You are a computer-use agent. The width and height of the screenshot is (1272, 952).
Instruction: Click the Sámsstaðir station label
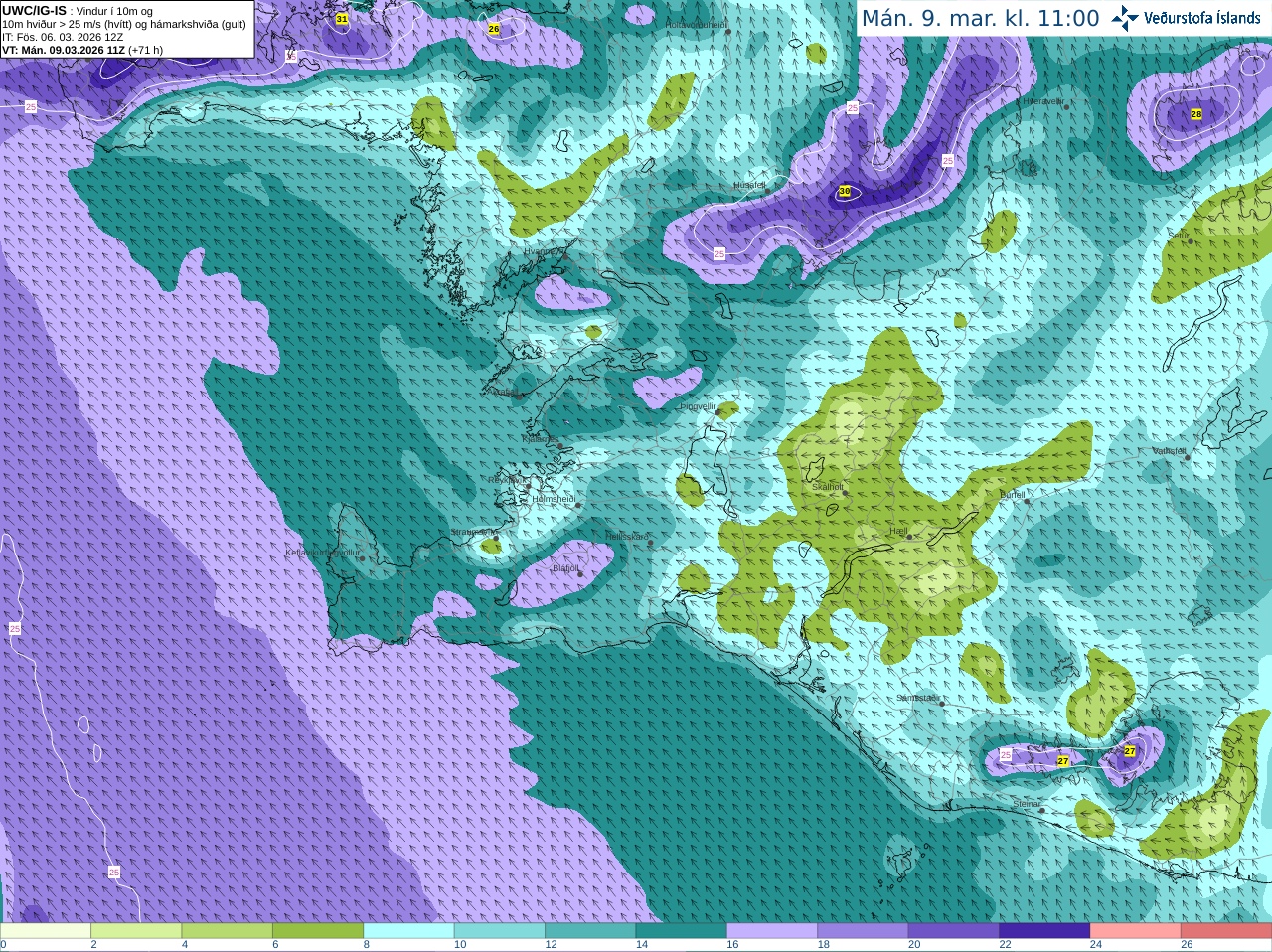tap(916, 698)
